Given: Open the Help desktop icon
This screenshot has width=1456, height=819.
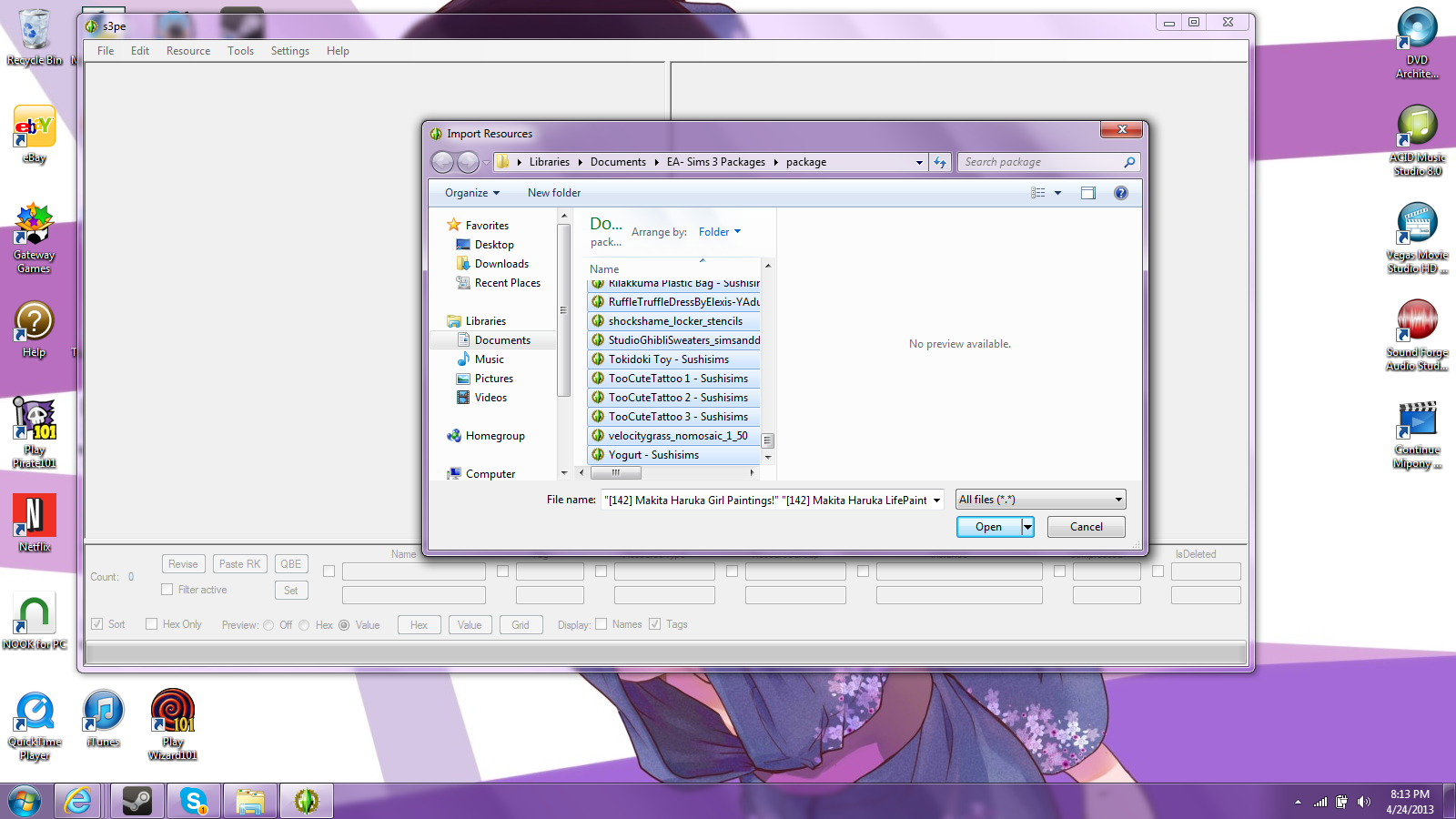Looking at the screenshot, I should 35,329.
